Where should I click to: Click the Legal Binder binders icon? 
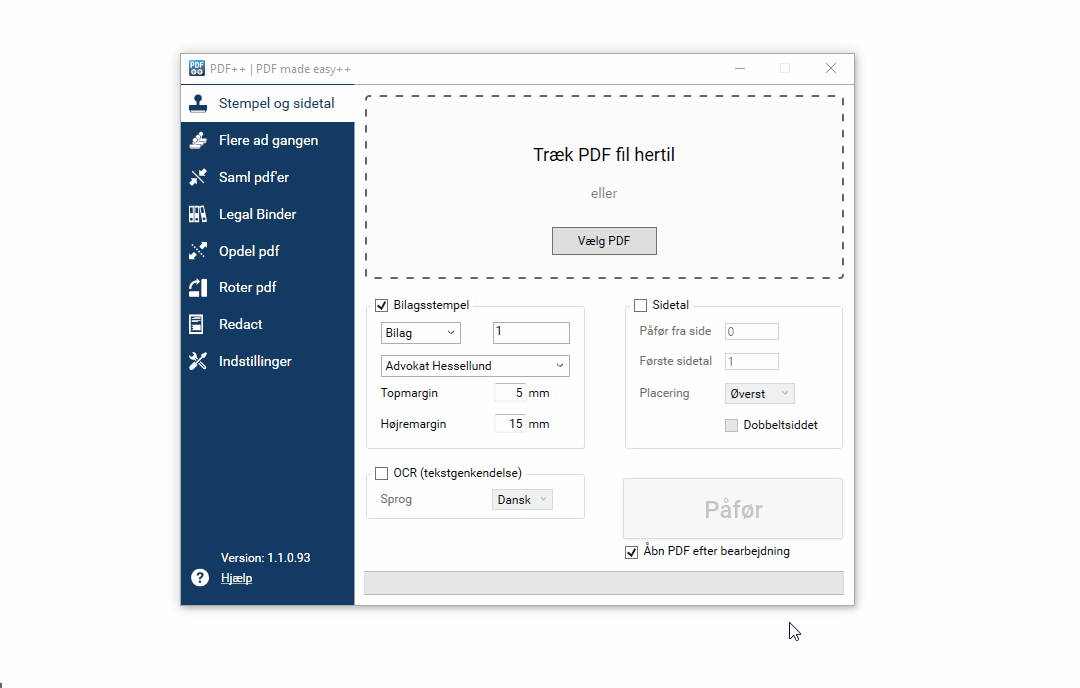pos(198,214)
